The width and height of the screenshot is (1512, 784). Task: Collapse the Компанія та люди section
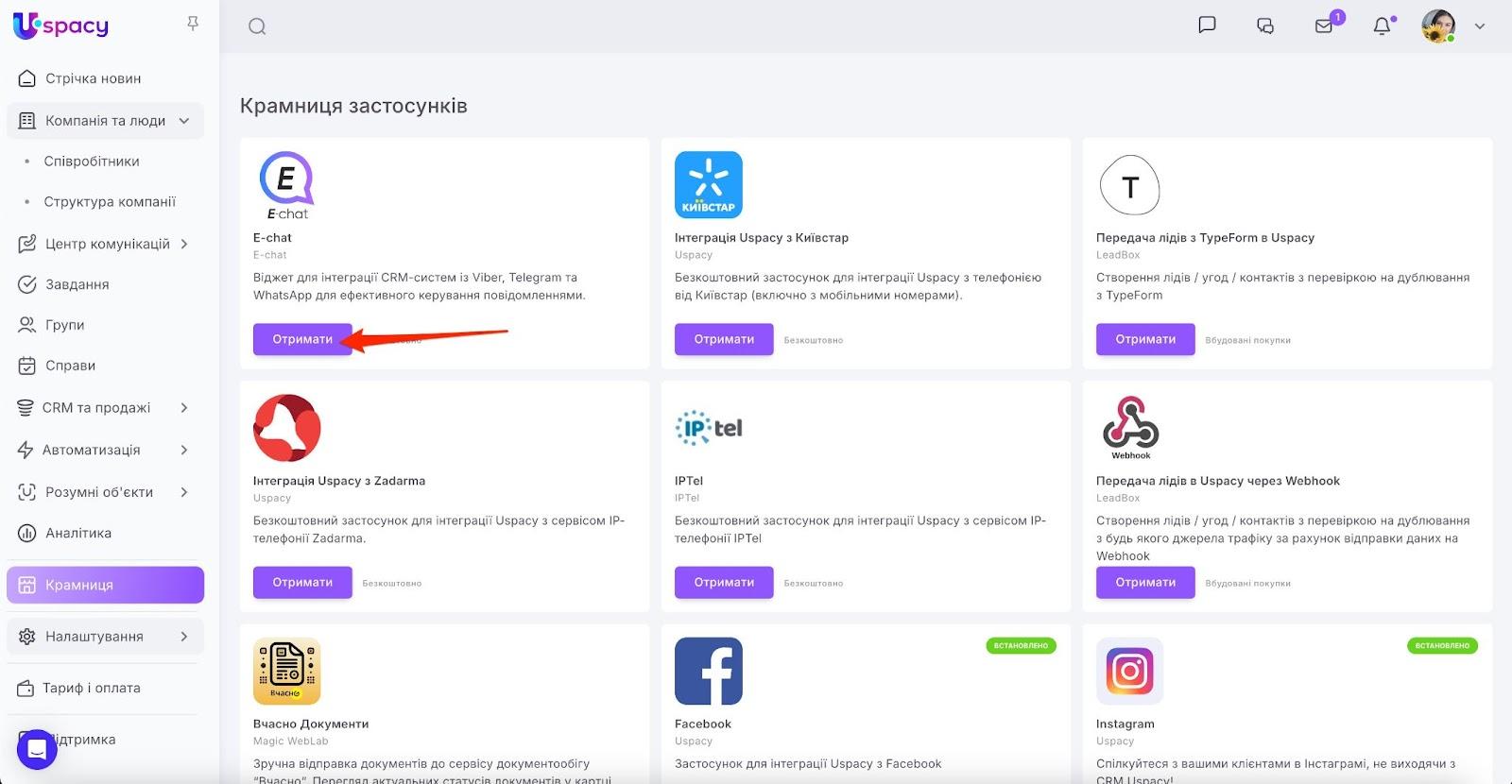(184, 121)
